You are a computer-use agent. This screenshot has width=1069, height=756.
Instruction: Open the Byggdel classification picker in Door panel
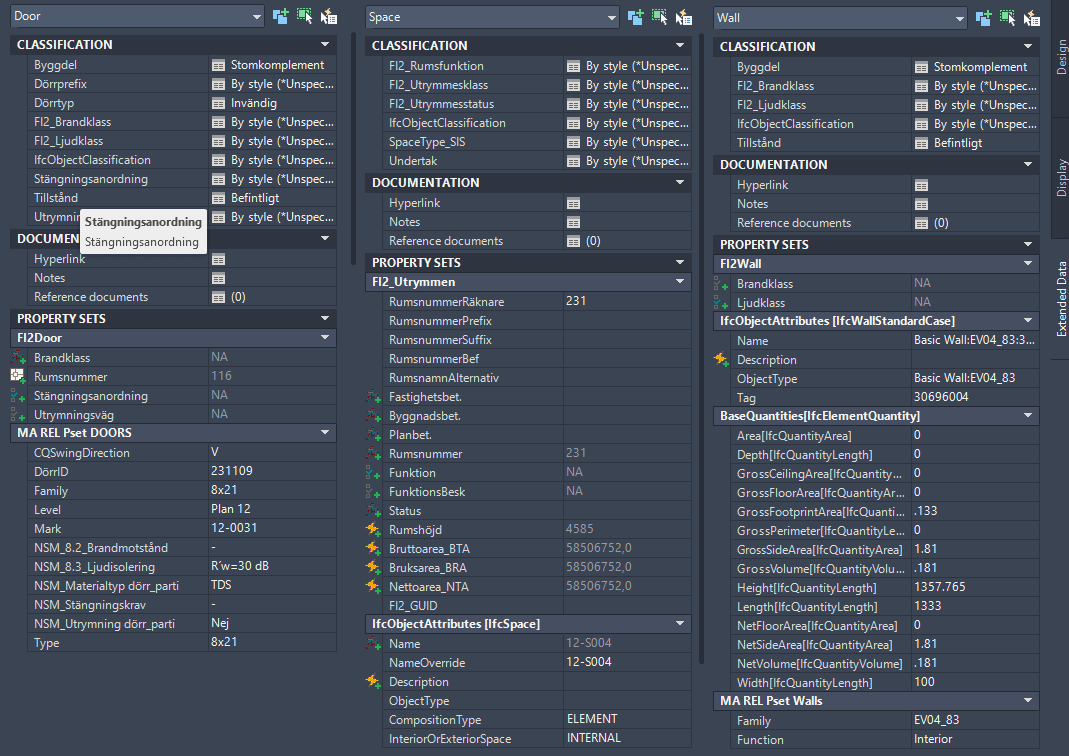(218, 65)
